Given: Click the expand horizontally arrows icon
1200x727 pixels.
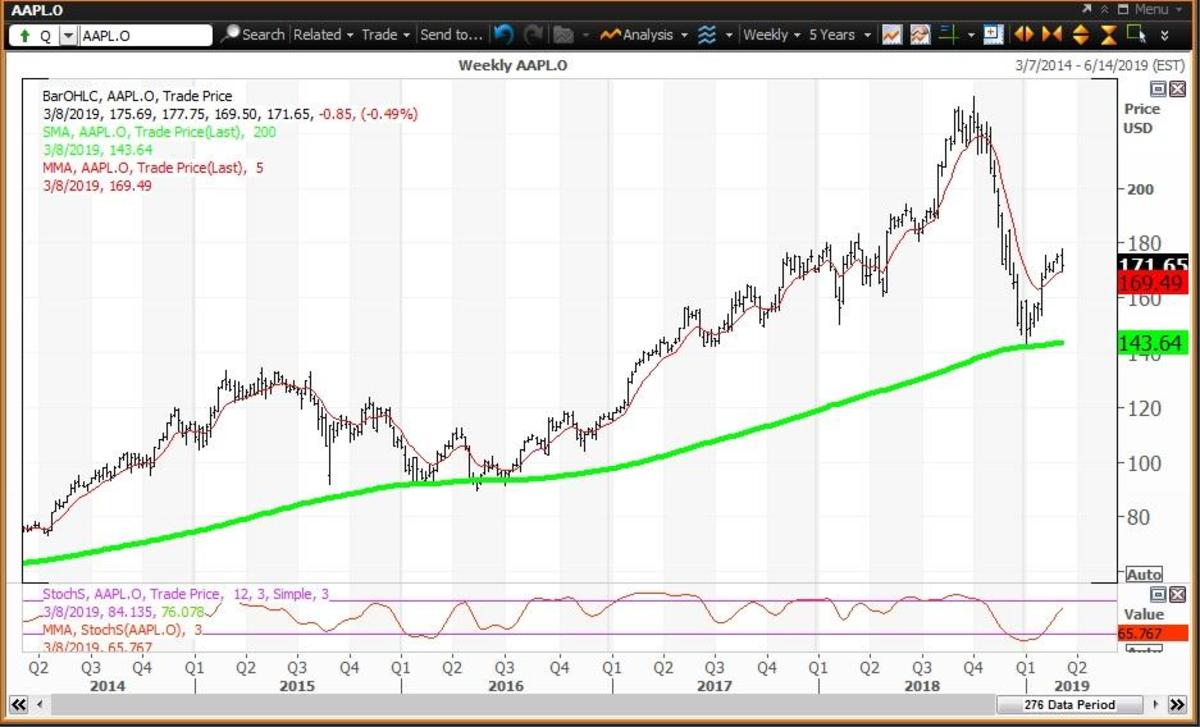Looking at the screenshot, I should click(x=1023, y=35).
